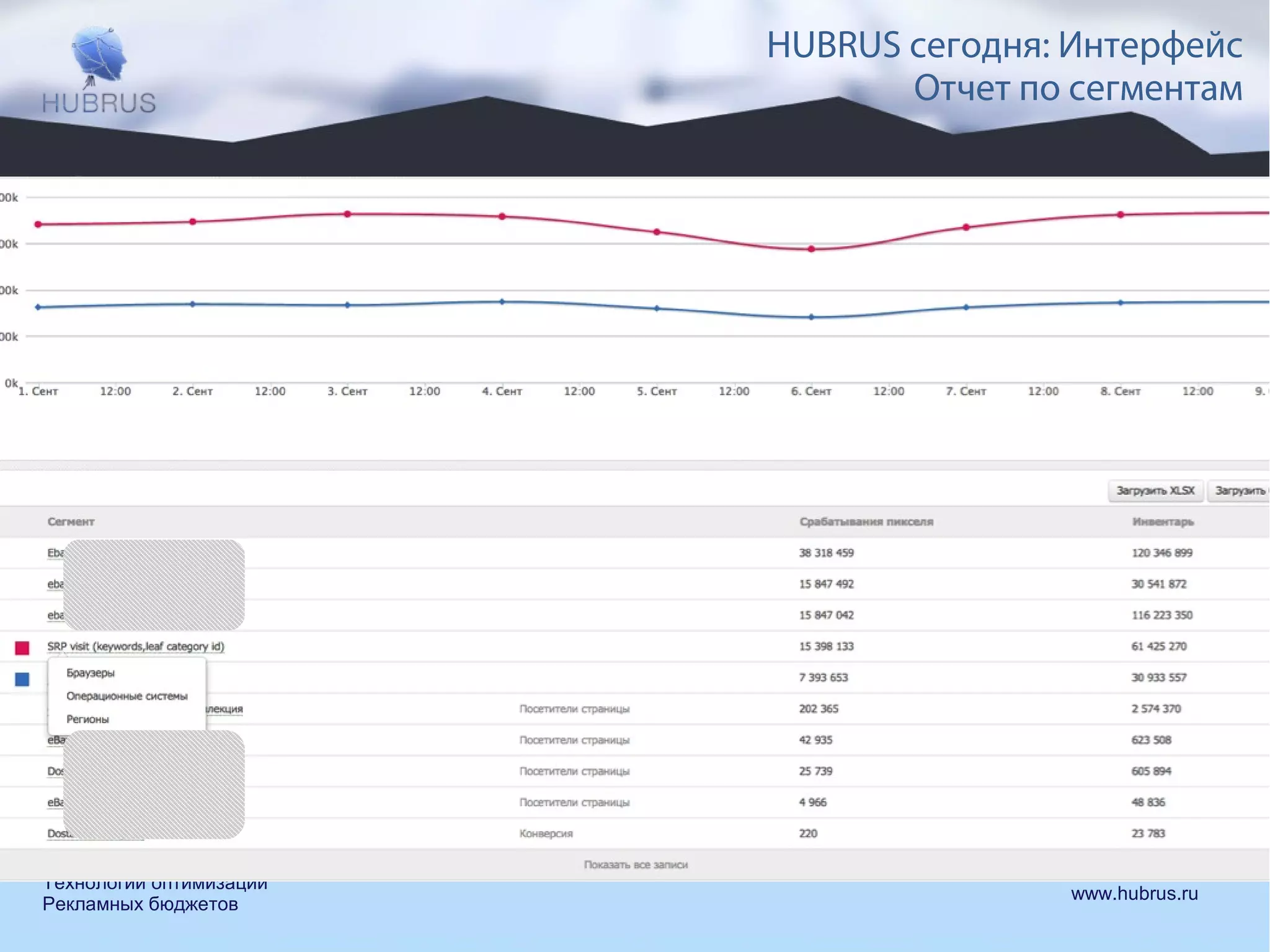Click the inventory value 23 783
Image resolution: width=1270 pixels, height=952 pixels.
pyautogui.click(x=1148, y=834)
